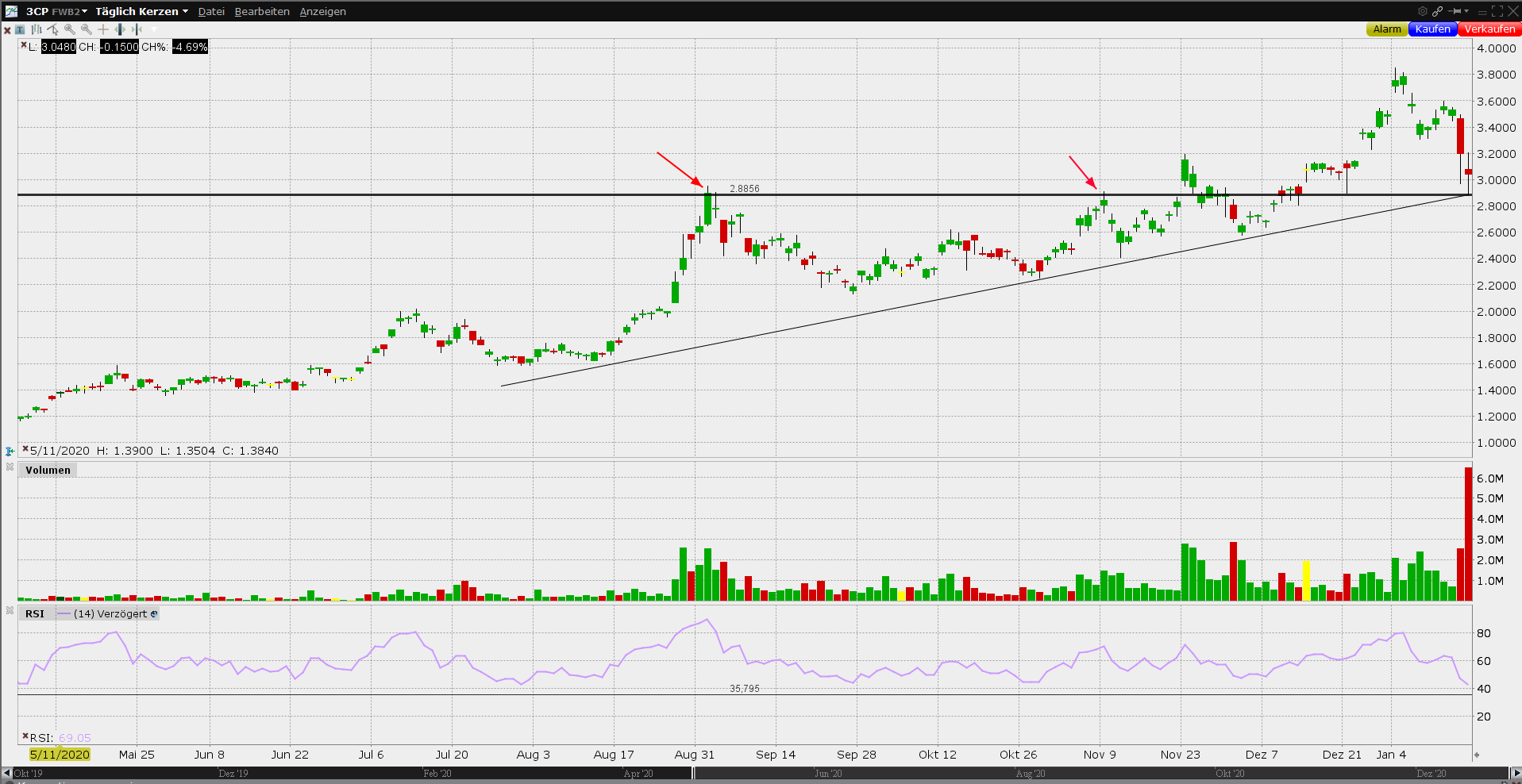Click the zoom in magnifier icon

click(x=70, y=30)
